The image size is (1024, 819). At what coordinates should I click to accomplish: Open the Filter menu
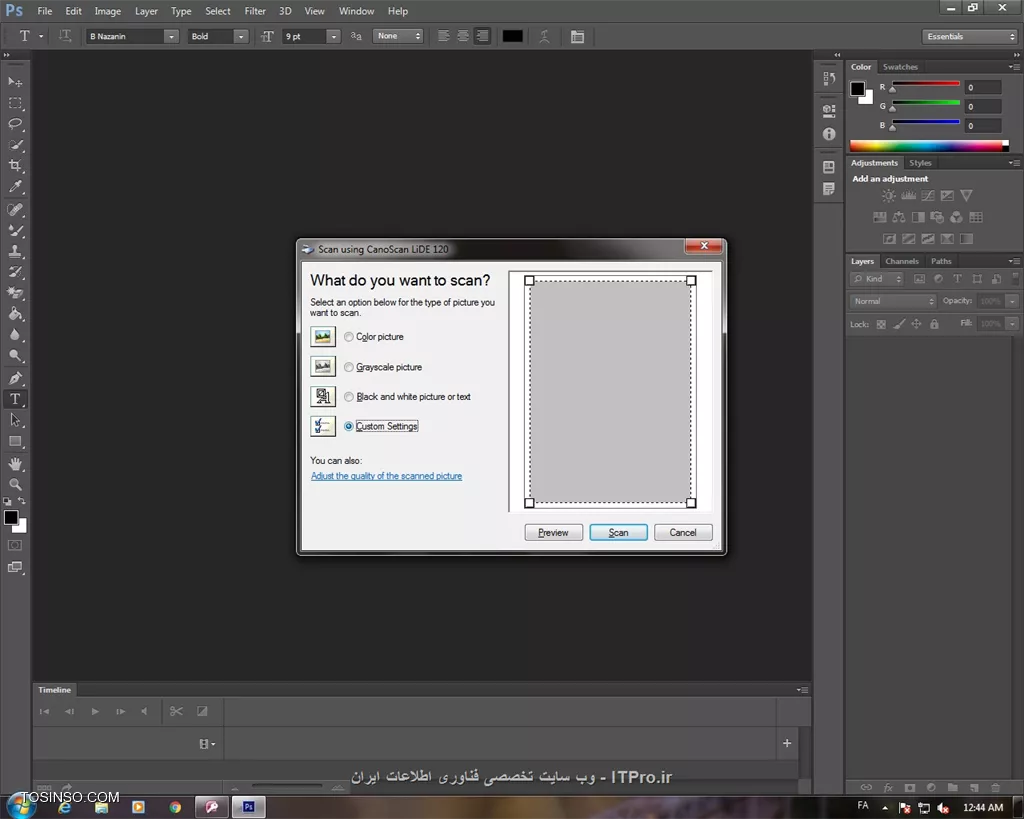(x=255, y=11)
